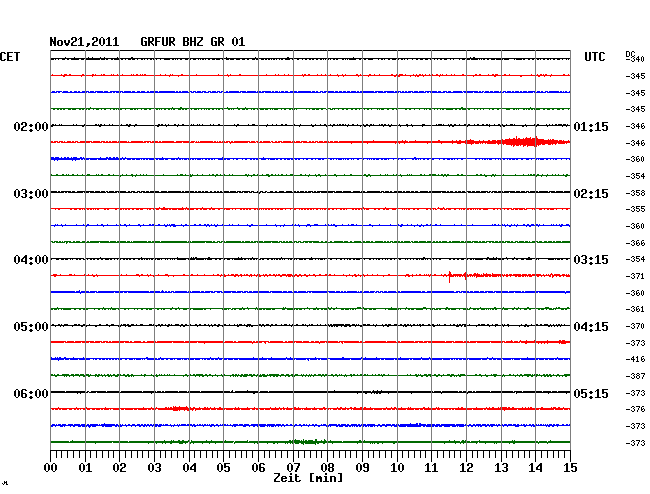The height and width of the screenshot is (494, 650).
Task: Click the DC offset value -387
Action: tap(635, 376)
